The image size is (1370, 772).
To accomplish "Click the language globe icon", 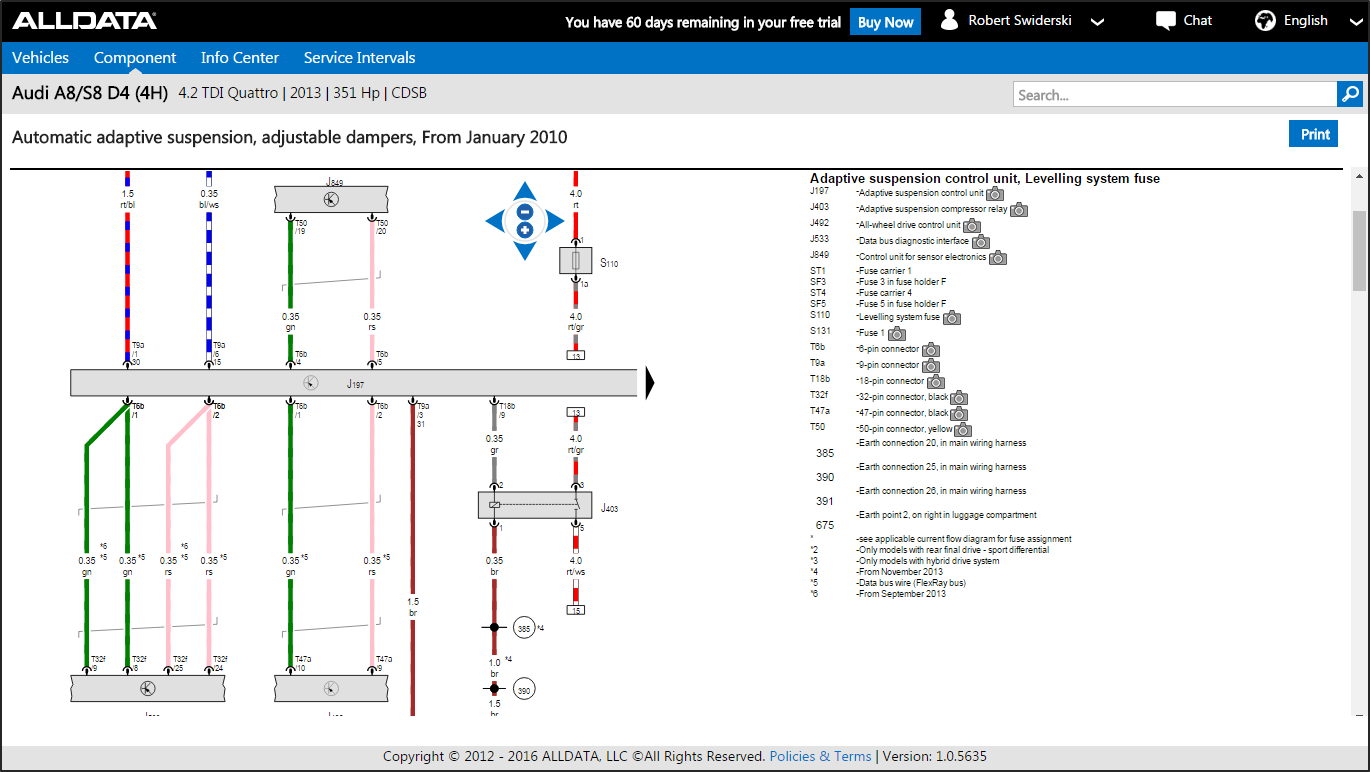I will coord(1265,21).
